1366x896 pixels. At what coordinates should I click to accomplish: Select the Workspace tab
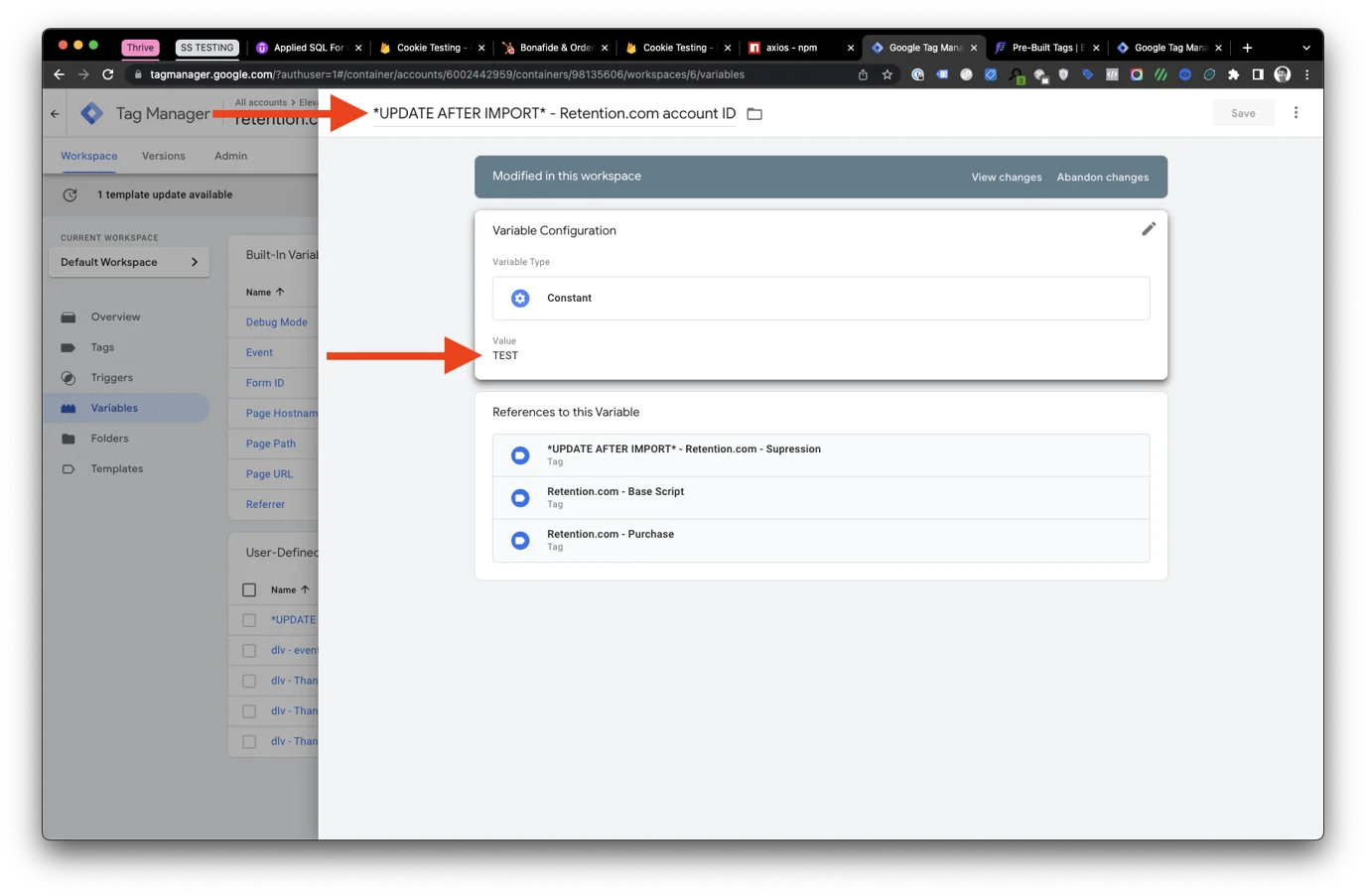coord(88,156)
